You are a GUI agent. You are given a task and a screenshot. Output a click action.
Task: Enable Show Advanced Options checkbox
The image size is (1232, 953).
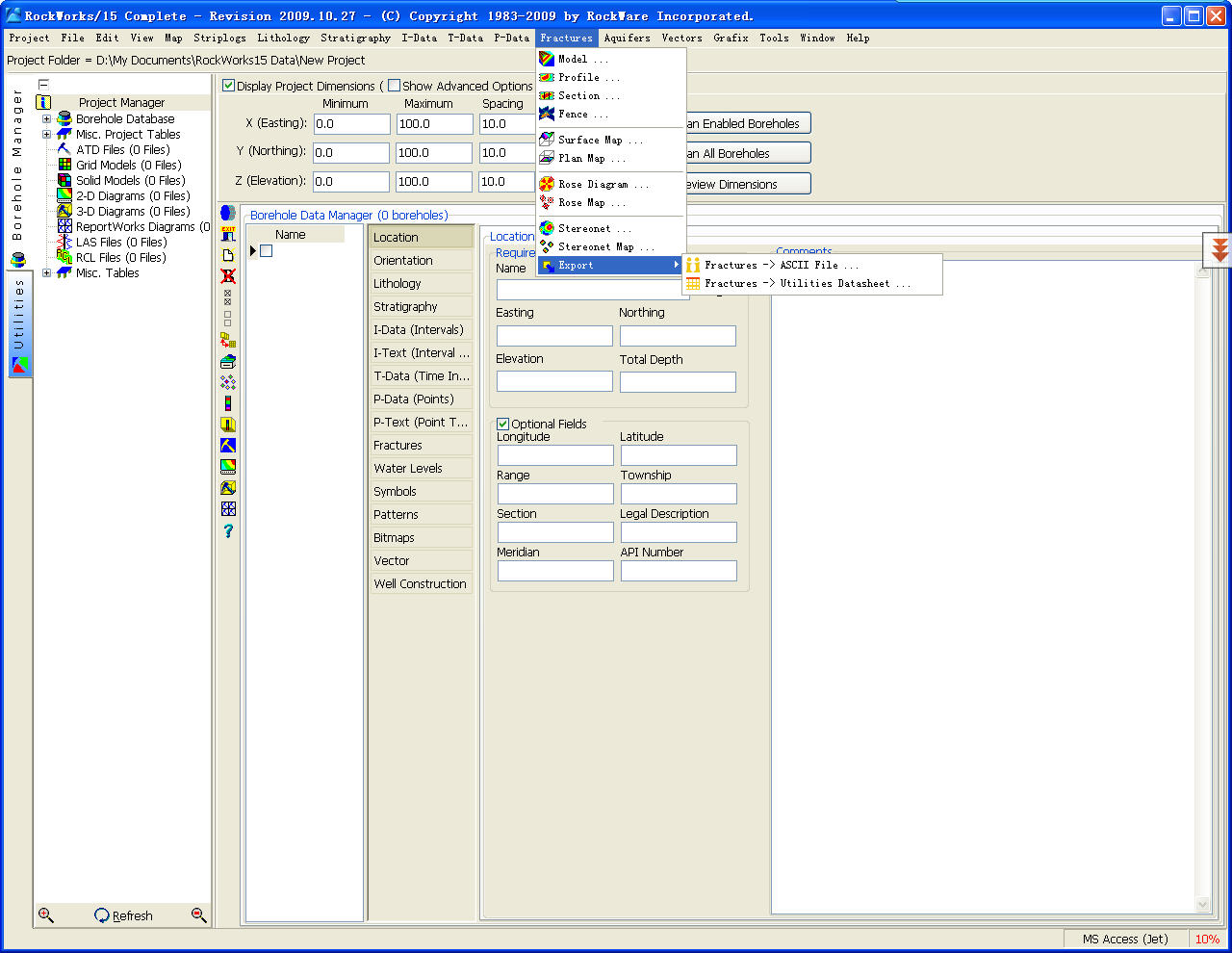click(394, 86)
